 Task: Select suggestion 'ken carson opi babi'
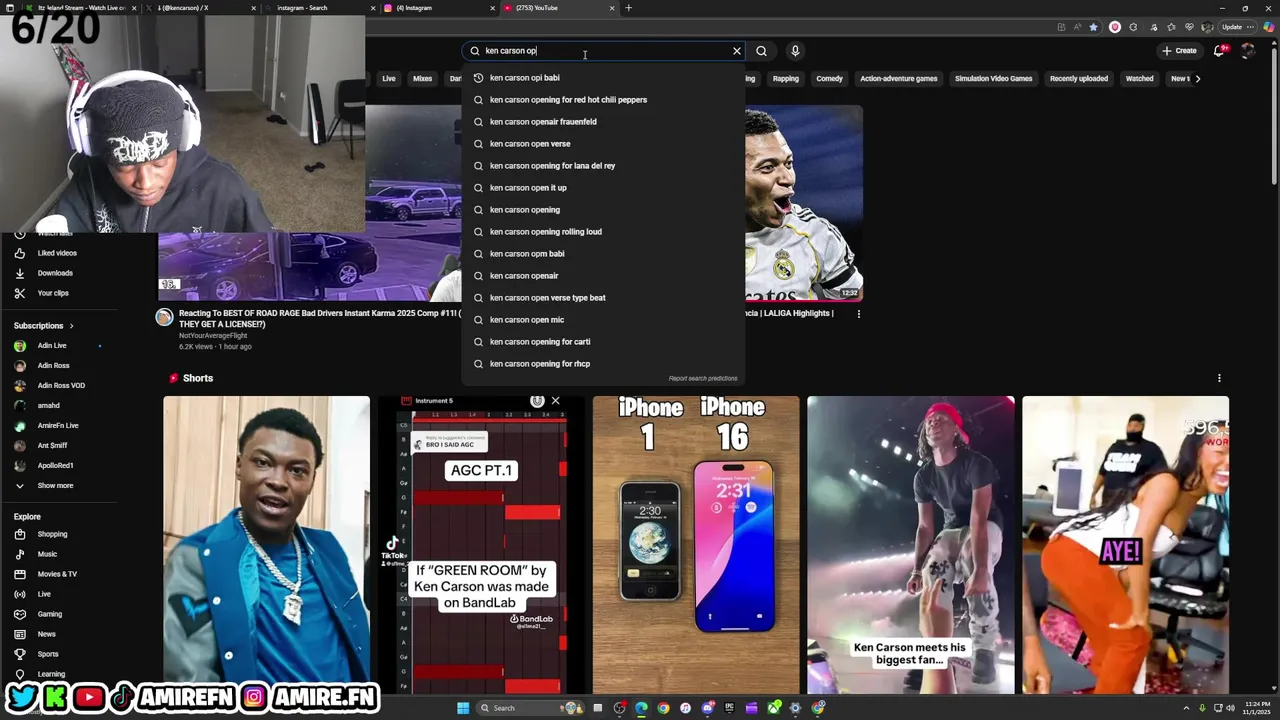603,78
